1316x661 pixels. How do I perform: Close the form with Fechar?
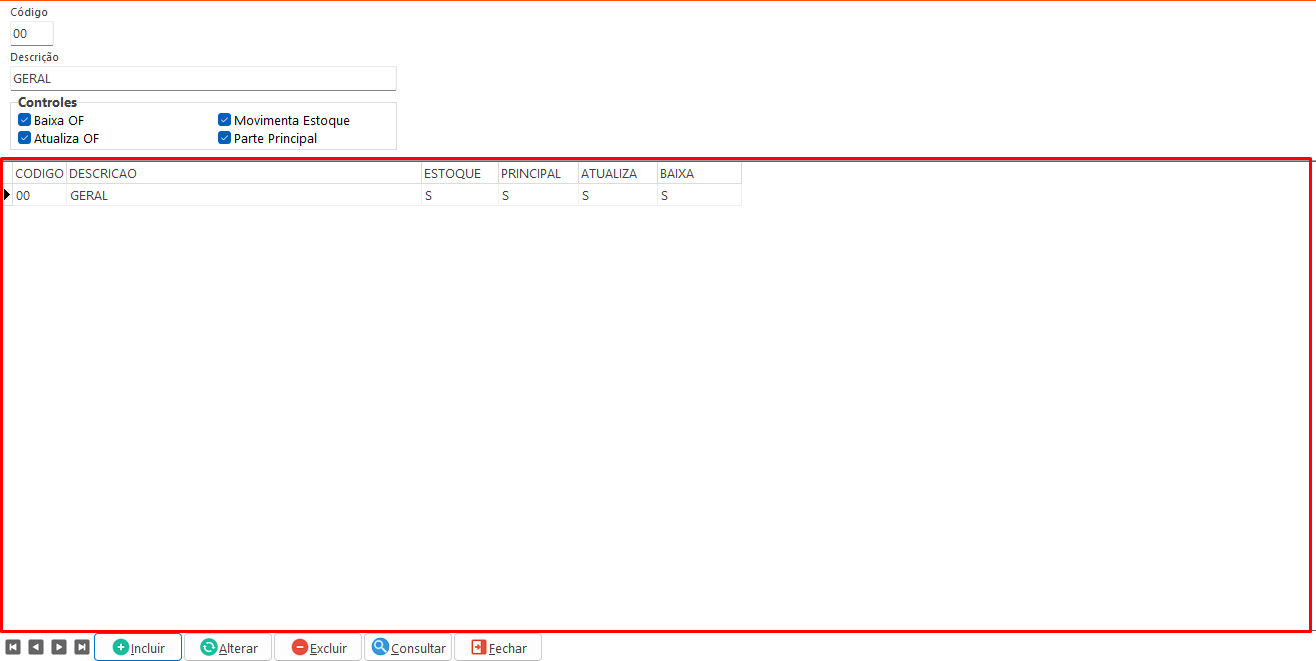tap(498, 648)
